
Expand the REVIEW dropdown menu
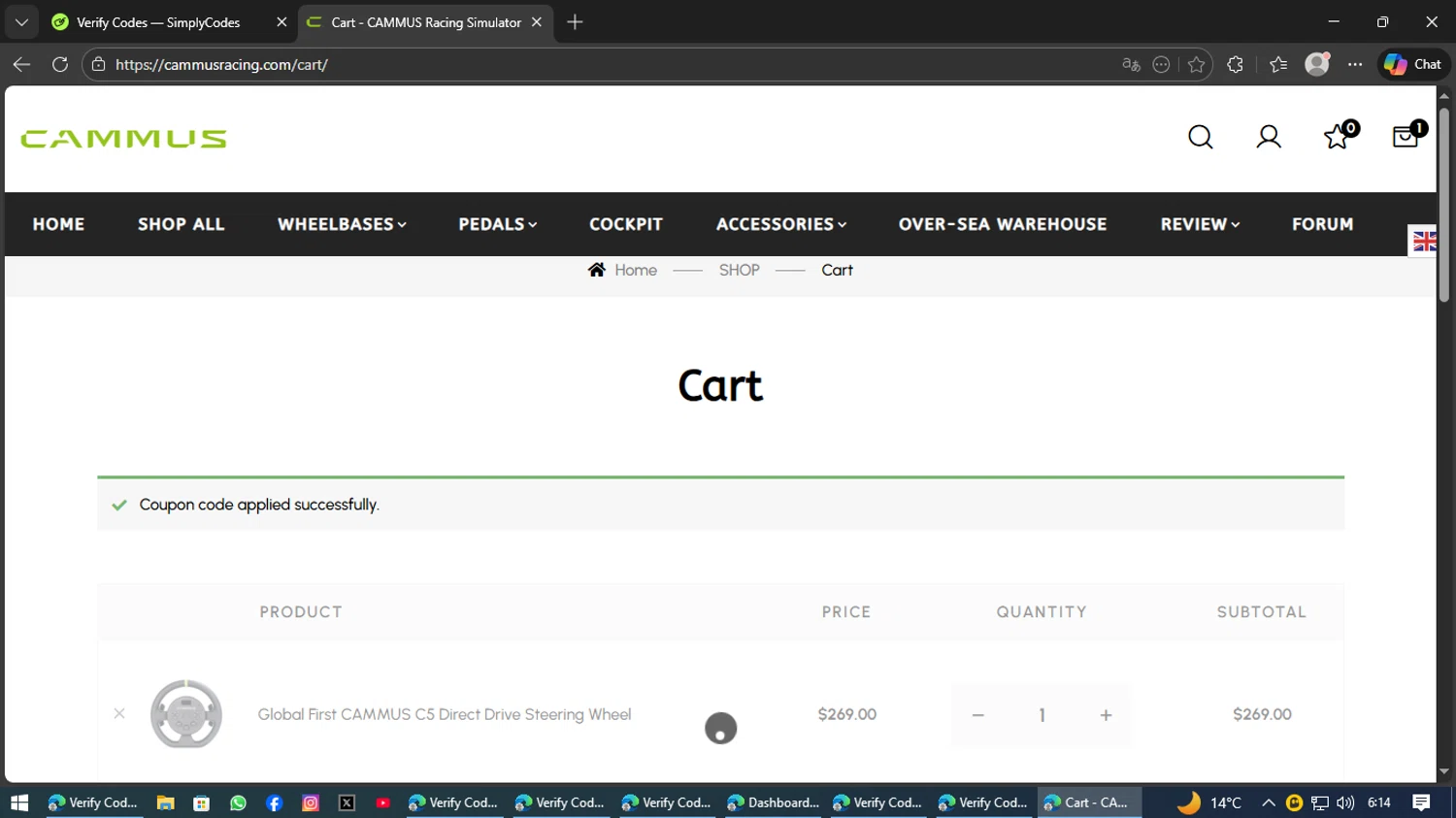[x=1201, y=224]
